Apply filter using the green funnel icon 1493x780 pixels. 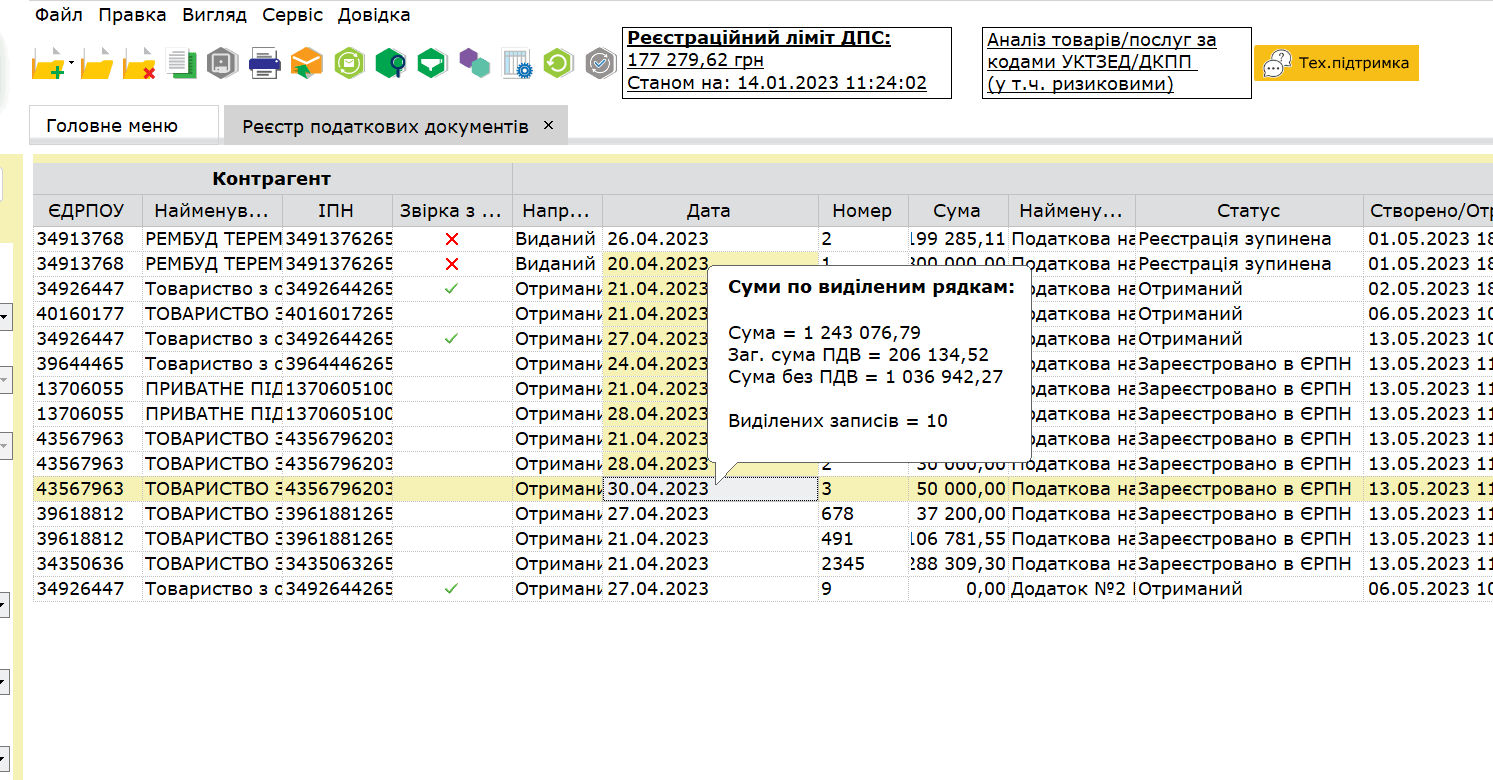pos(431,64)
